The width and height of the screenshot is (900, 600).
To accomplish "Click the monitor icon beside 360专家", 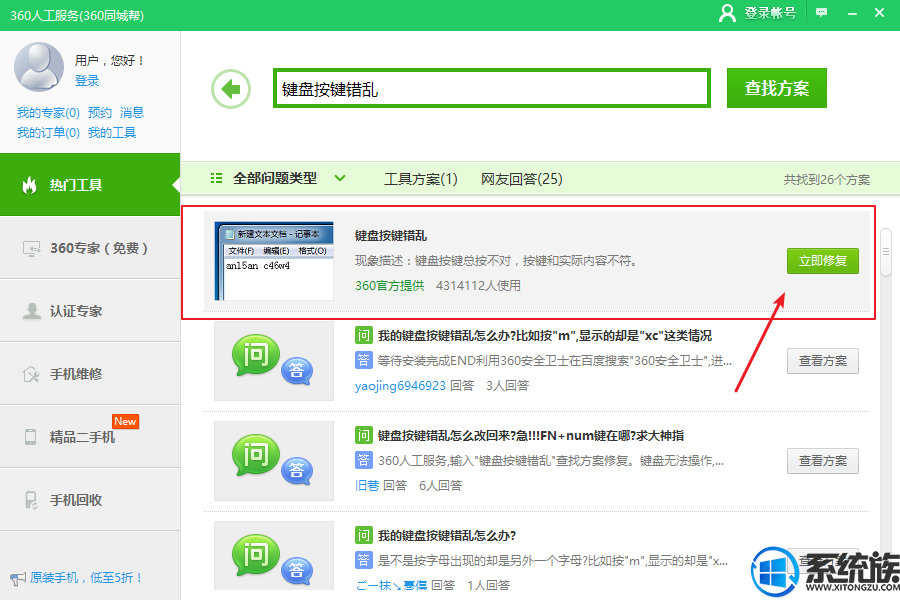I will click(31, 249).
